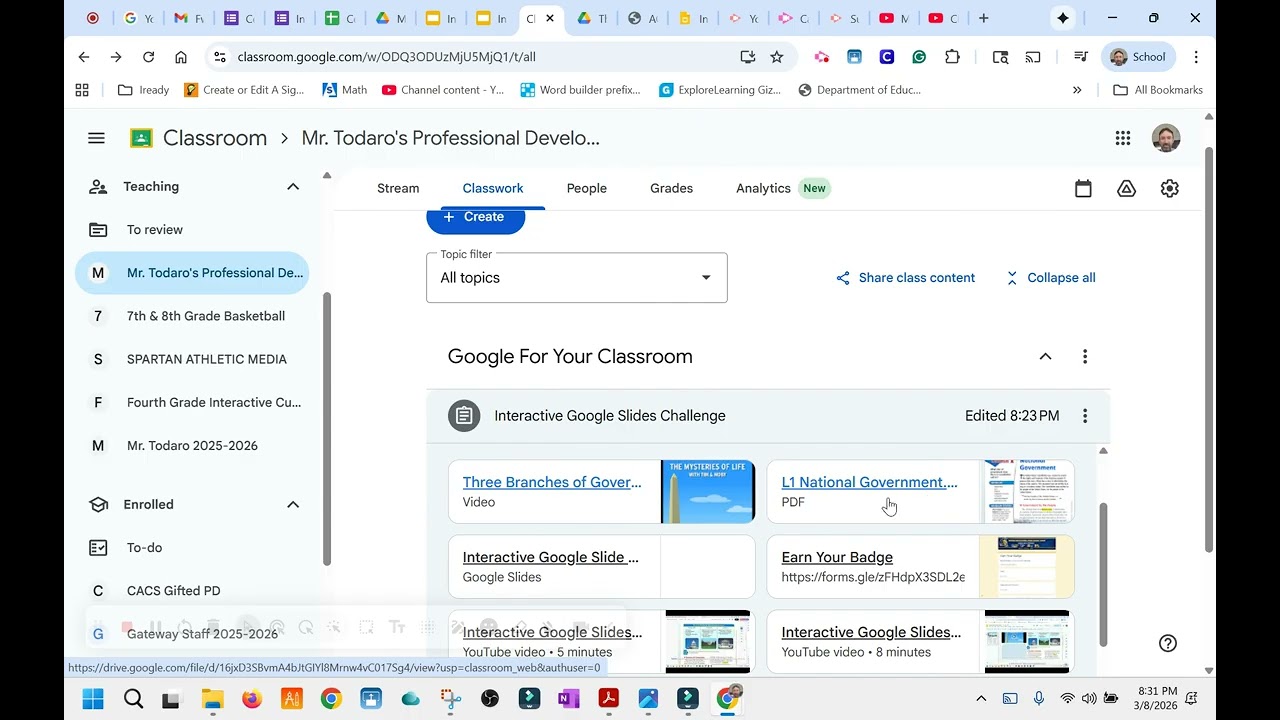Open the Chrome three-dot menu
The width and height of the screenshot is (1280, 720).
pos(1196,57)
